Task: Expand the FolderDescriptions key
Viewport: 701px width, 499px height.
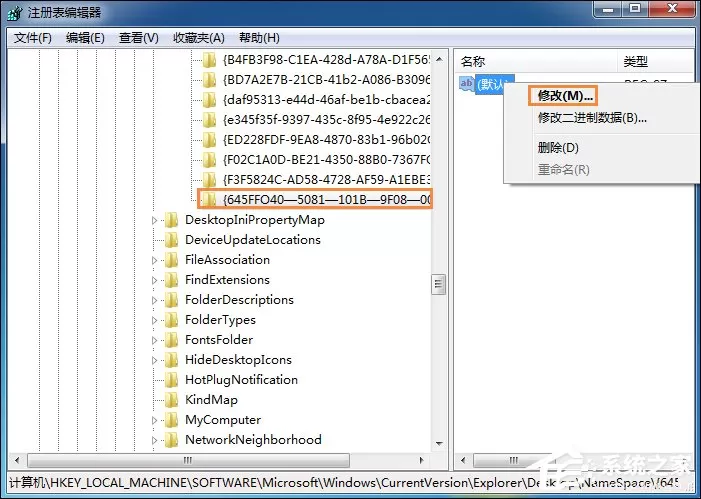Action: [154, 300]
